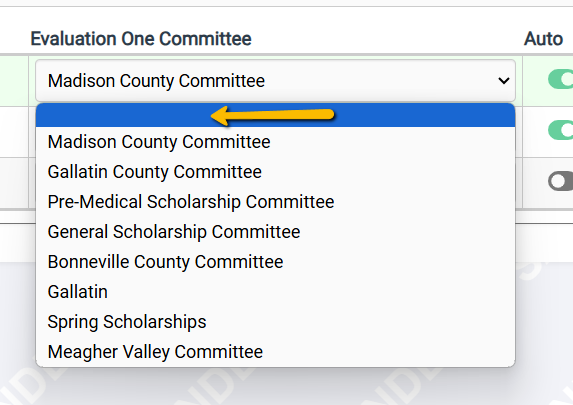Collapse the Evaluation One Committee dropdown chevron

(504, 80)
